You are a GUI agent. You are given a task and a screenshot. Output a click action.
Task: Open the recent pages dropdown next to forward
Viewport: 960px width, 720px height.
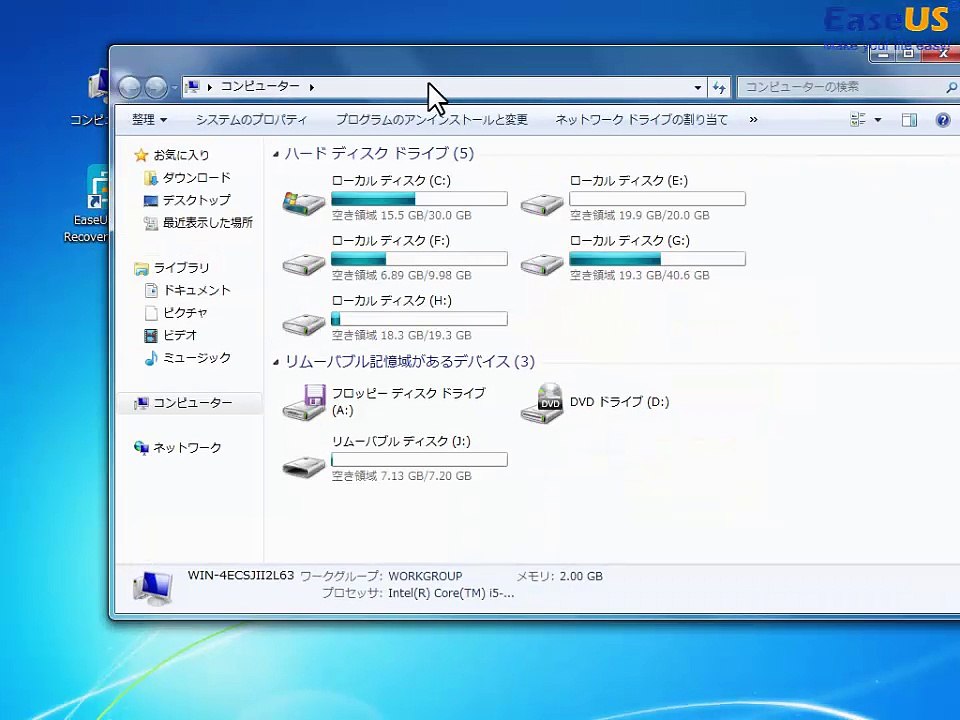click(174, 88)
